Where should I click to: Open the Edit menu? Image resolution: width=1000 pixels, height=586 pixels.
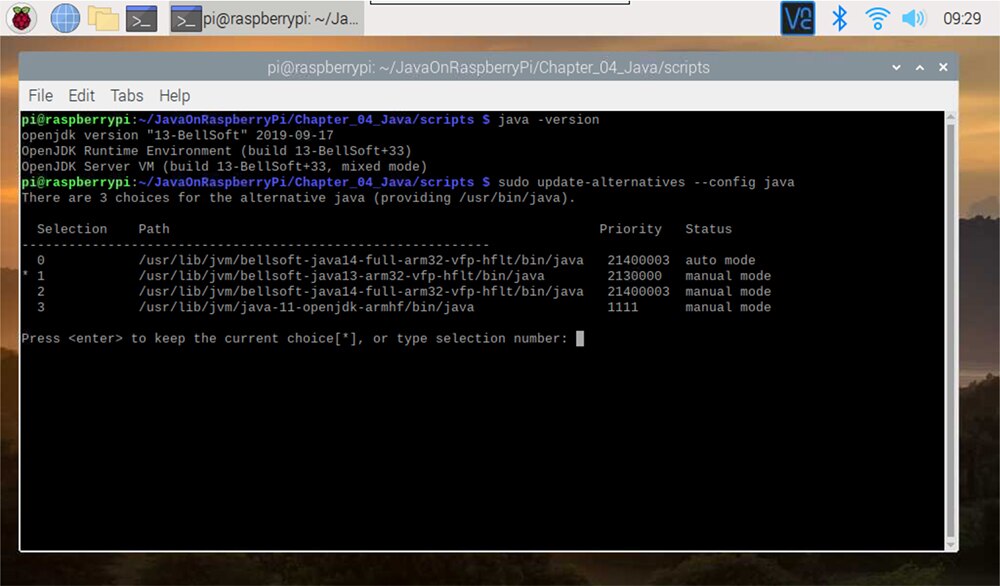(x=81, y=96)
